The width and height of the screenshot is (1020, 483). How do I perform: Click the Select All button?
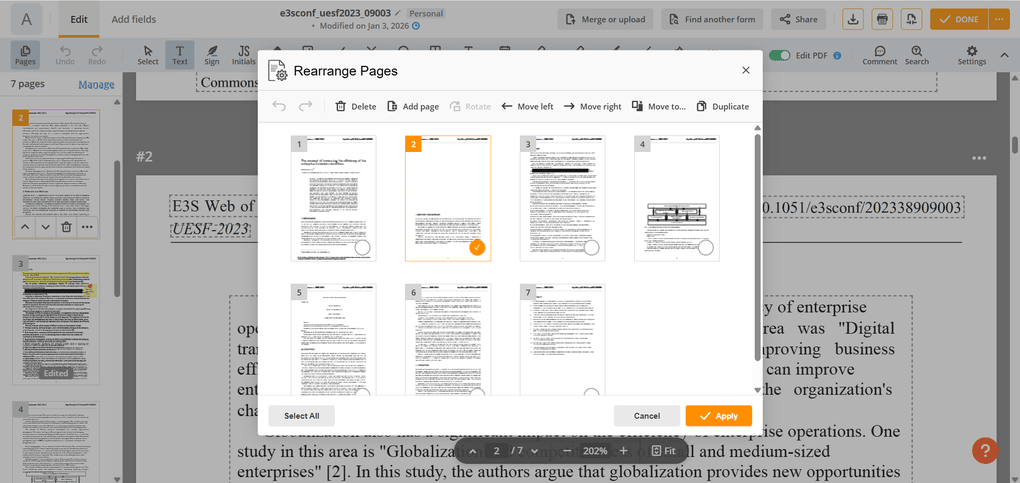coord(302,416)
